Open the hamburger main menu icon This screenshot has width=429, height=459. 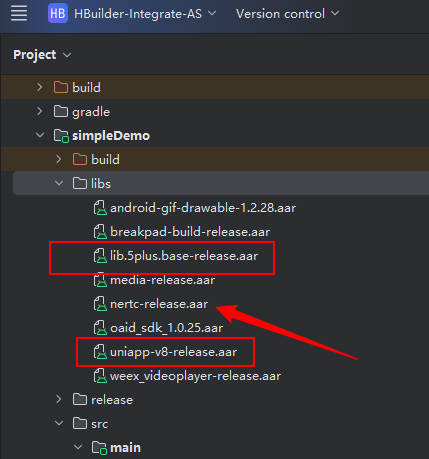[19, 14]
